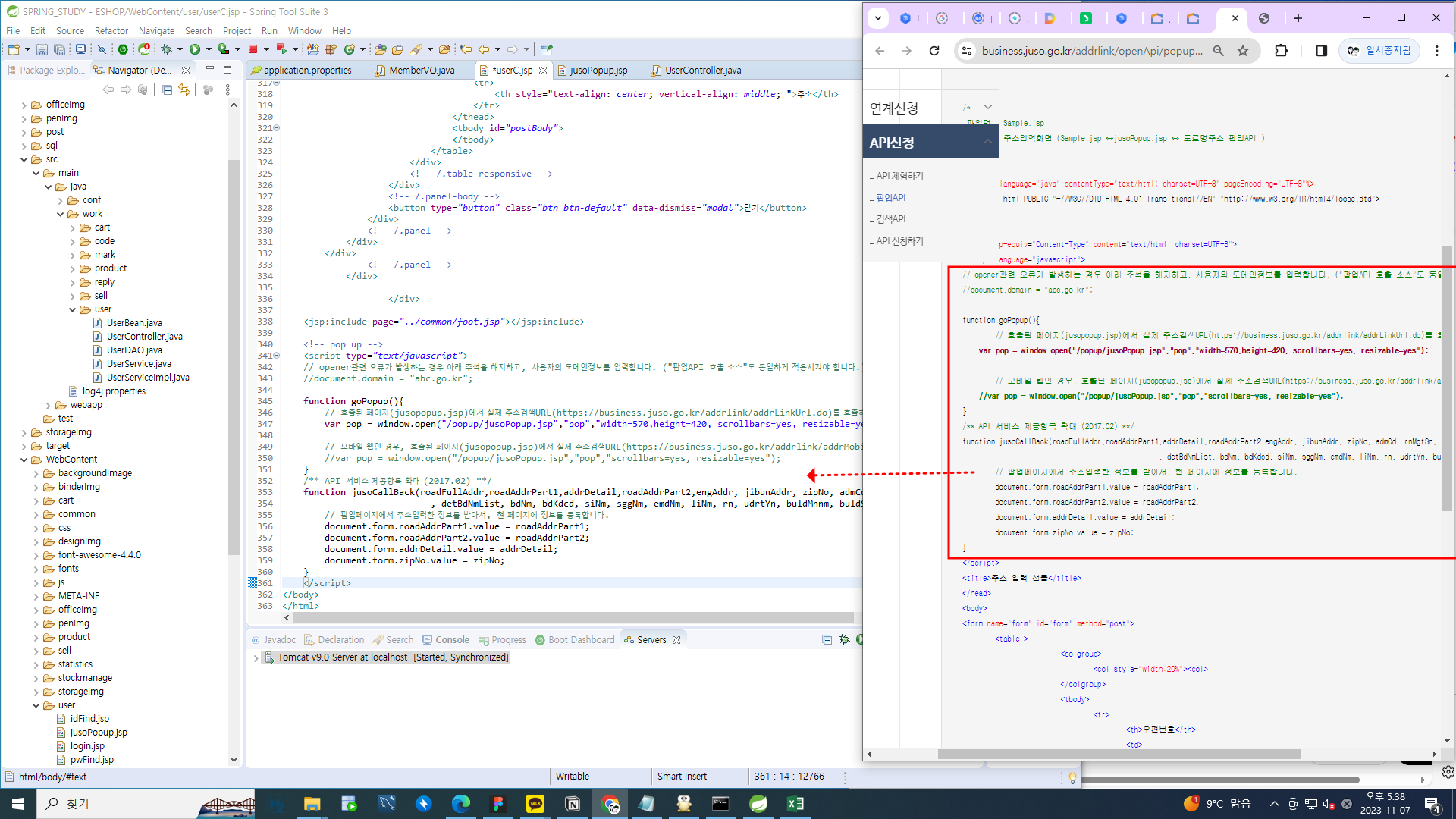The height and width of the screenshot is (819, 1456).
Task: Open Chrome extensions puzzle icon
Action: (1281, 51)
